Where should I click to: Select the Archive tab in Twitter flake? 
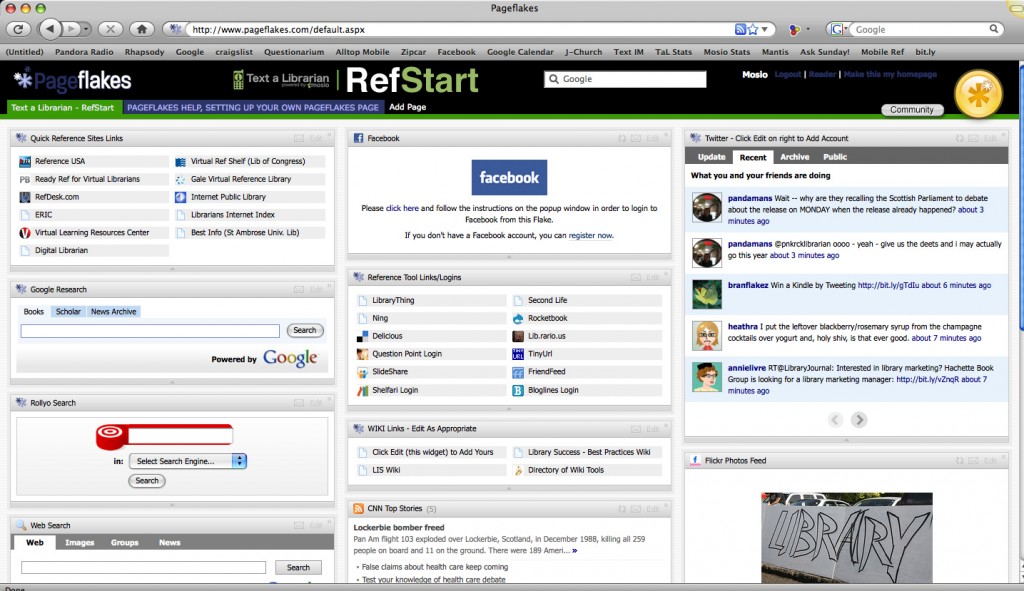794,157
